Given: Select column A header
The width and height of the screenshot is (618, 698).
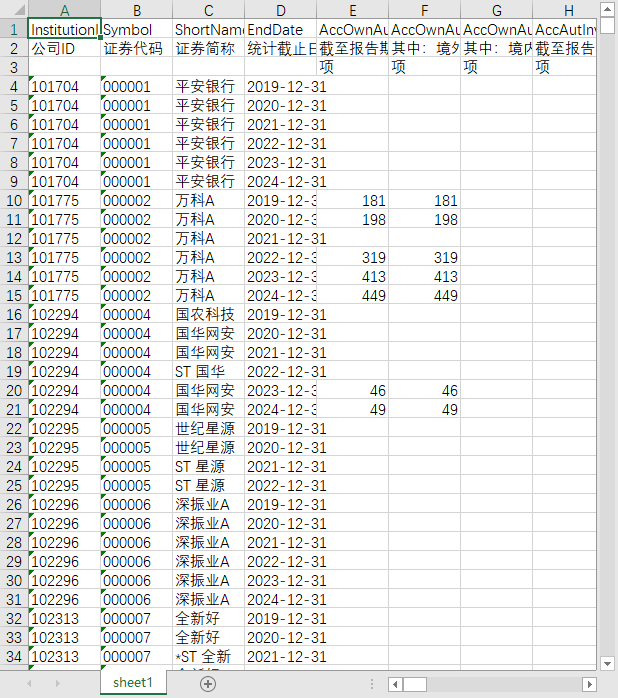Looking at the screenshot, I should coord(65,10).
